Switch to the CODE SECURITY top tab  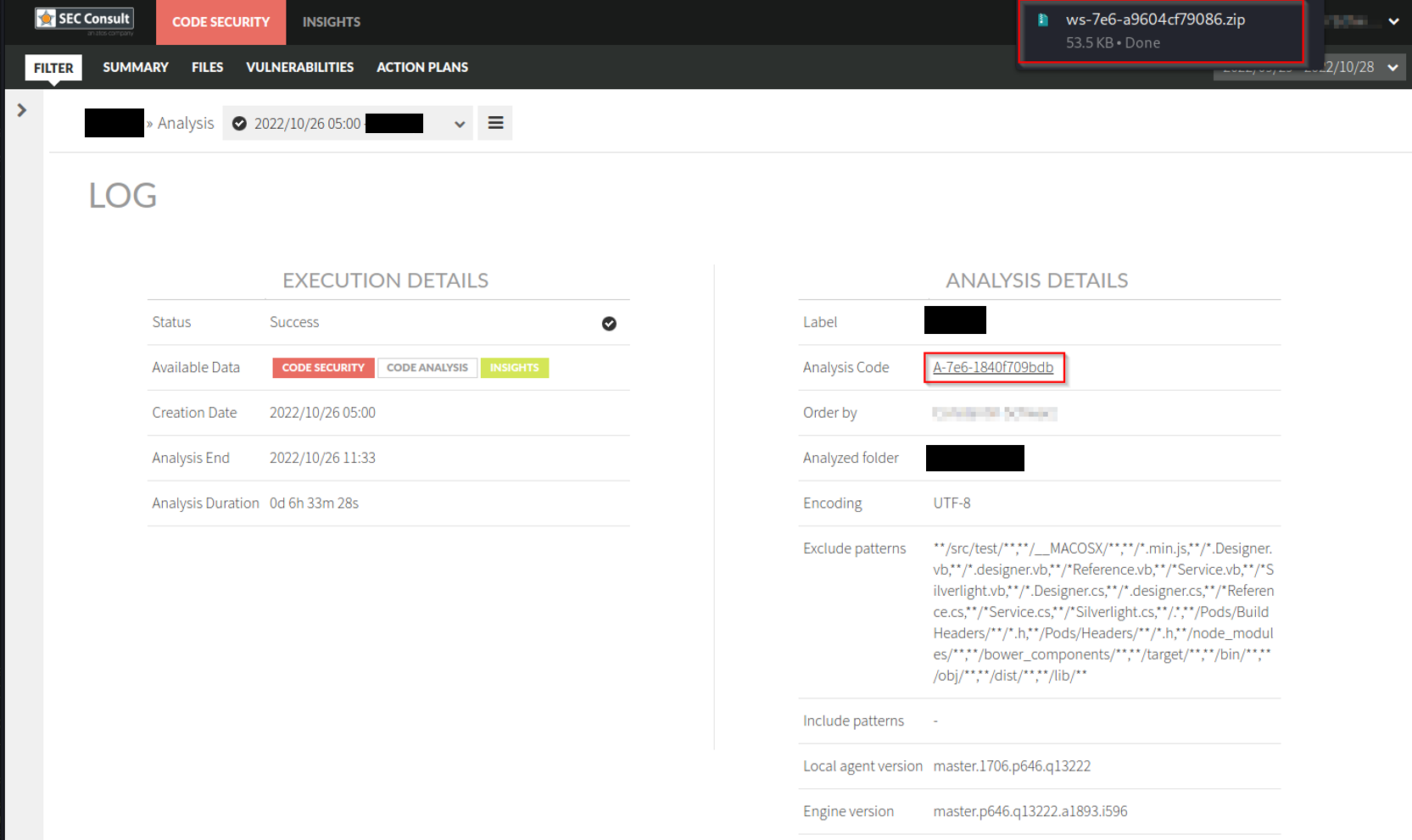point(220,22)
